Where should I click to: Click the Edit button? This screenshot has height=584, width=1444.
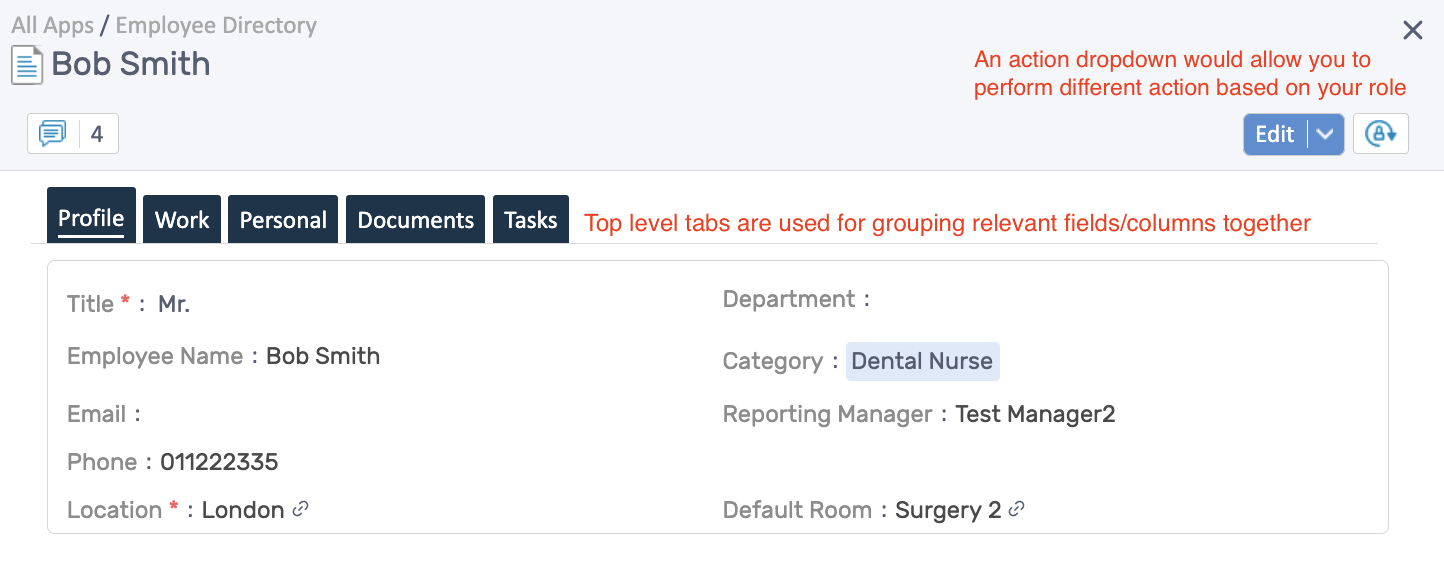tap(1275, 135)
